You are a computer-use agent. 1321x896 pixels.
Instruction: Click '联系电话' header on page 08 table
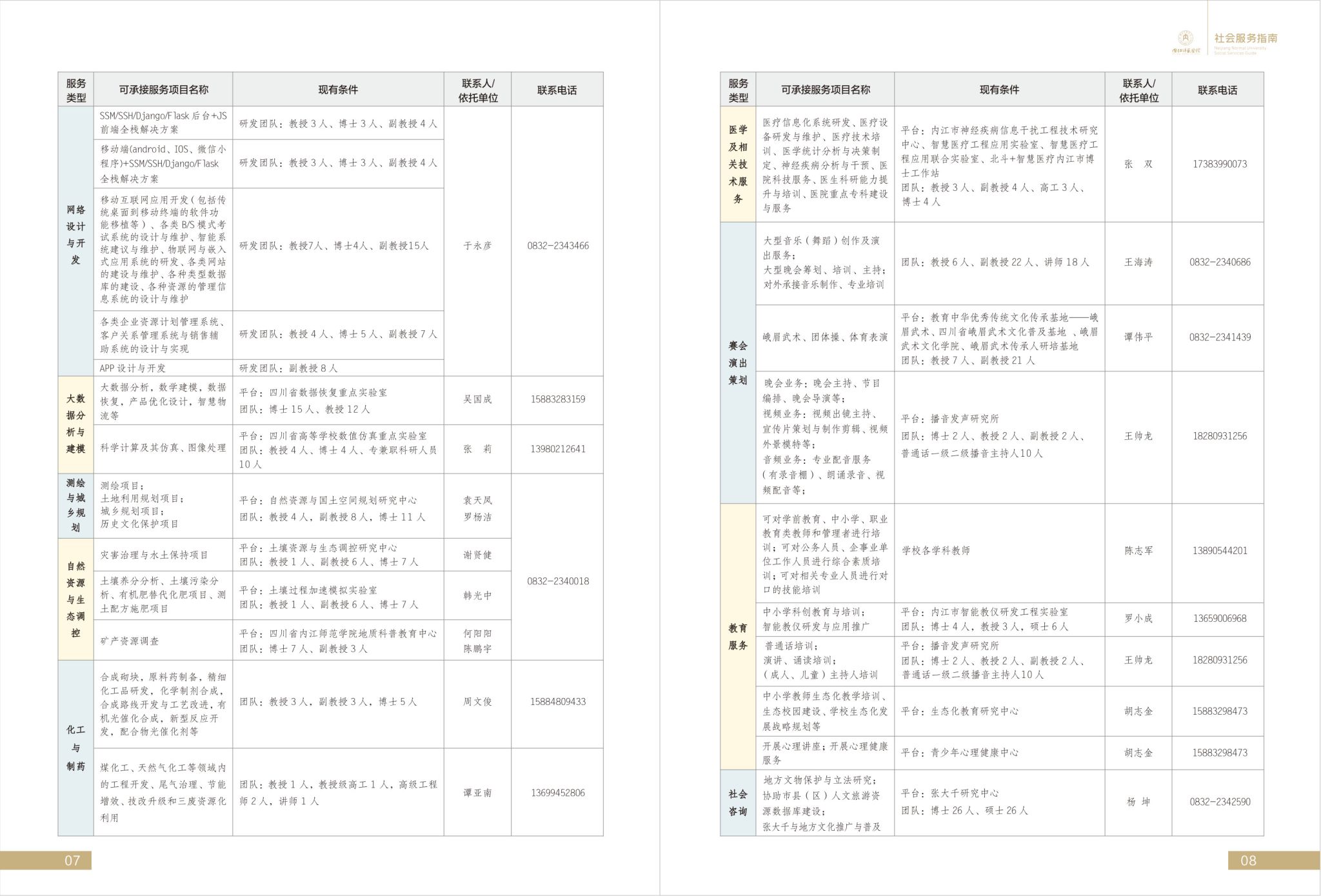point(1218,90)
